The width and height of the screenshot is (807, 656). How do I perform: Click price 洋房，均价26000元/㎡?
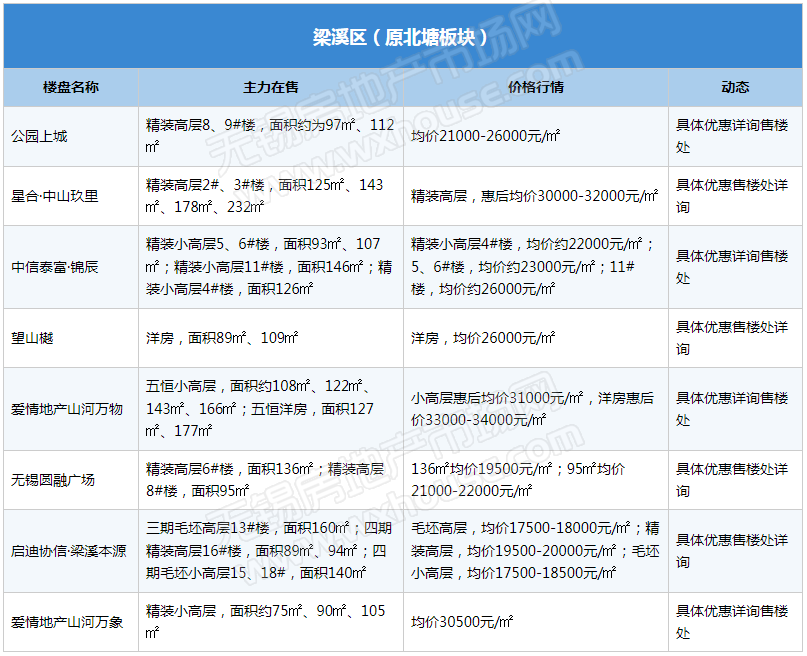483,338
